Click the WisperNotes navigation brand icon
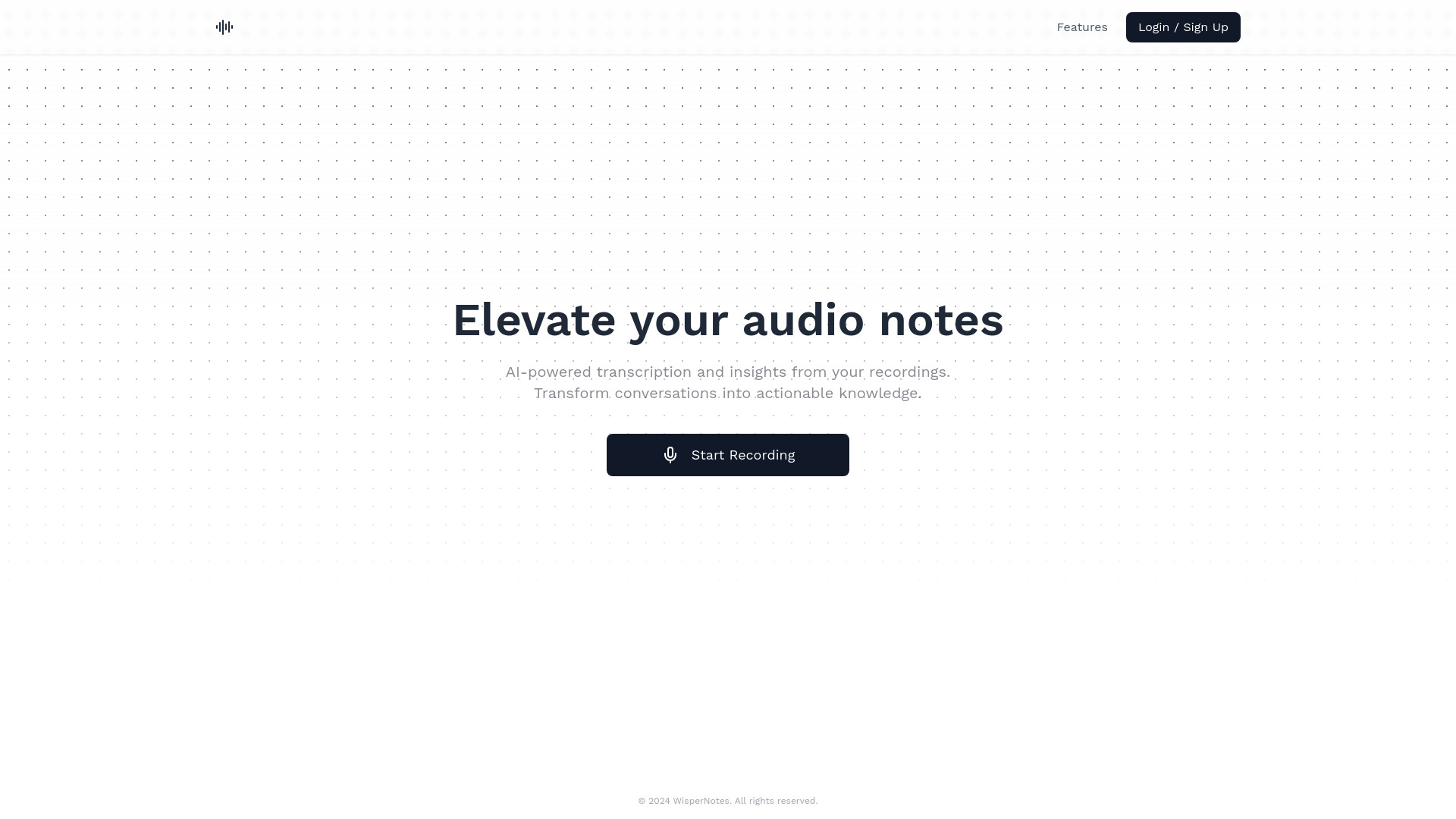Image resolution: width=1456 pixels, height=819 pixels. pyautogui.click(x=224, y=27)
